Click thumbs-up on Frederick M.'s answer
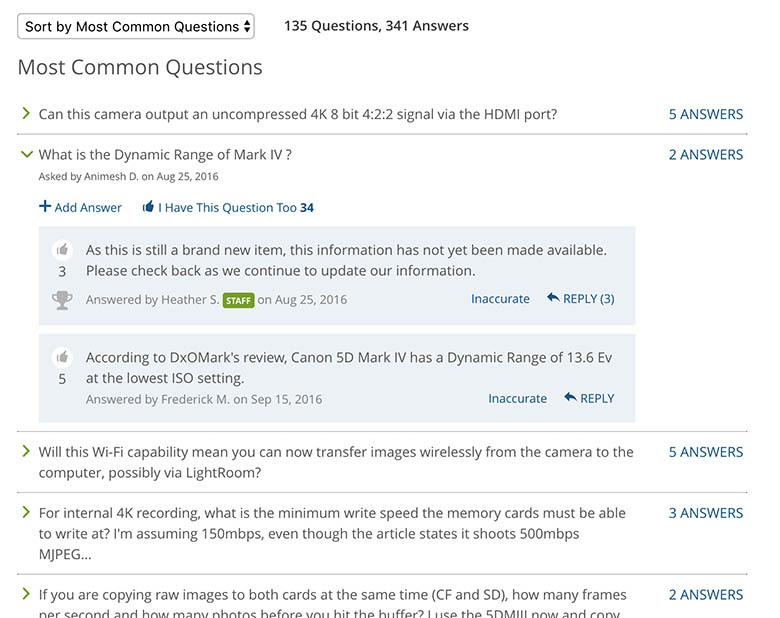780x618 pixels. tap(62, 357)
